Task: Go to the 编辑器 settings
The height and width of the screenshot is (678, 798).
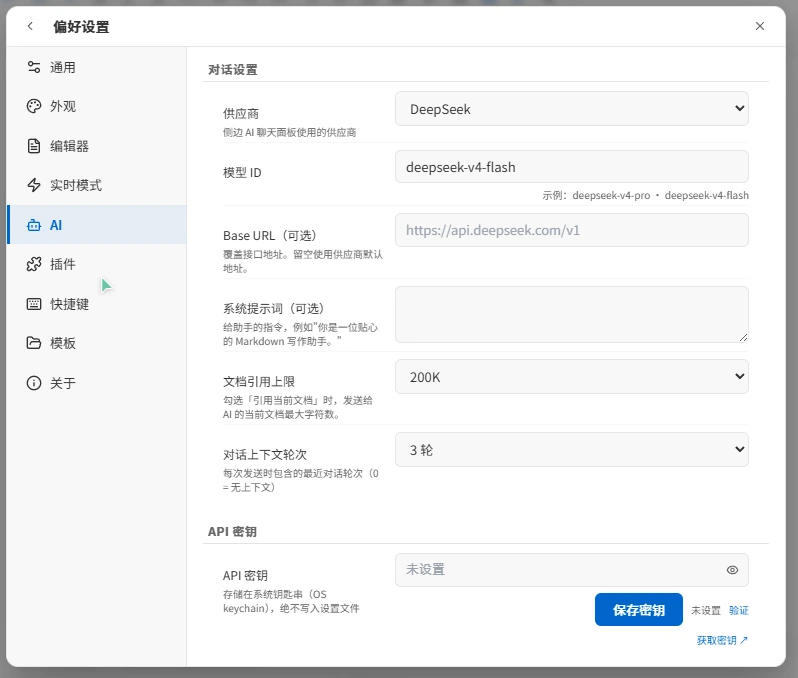Action: (97, 146)
